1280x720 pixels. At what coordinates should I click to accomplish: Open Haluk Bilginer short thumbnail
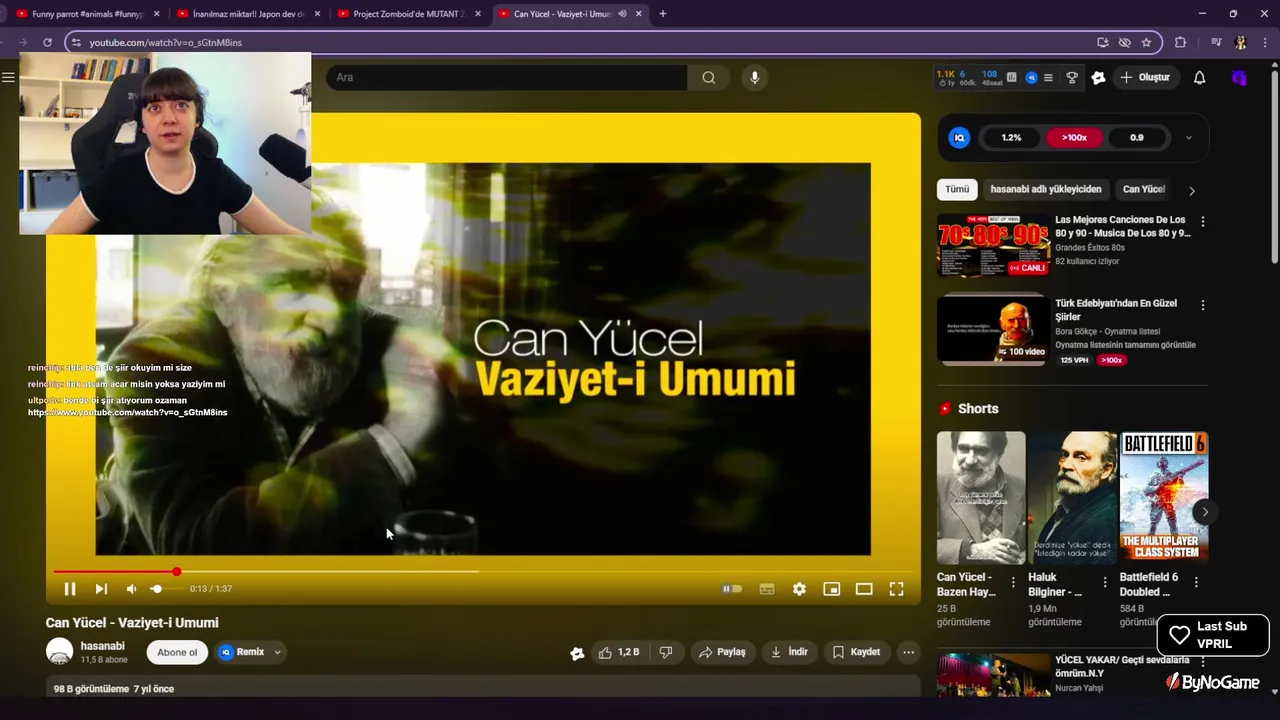click(1073, 498)
